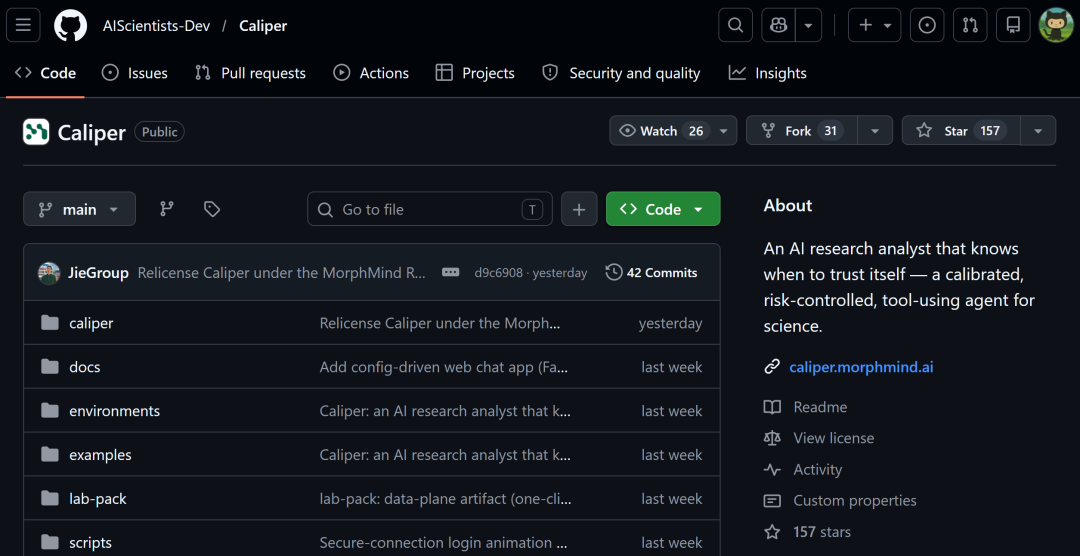
Task: Click the license scale icon
Action: tap(772, 438)
